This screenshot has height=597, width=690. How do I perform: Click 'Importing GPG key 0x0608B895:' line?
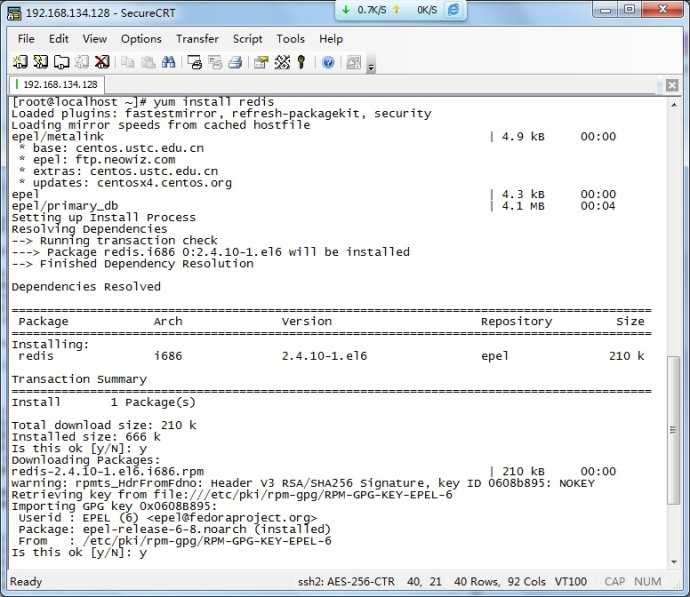[114, 506]
